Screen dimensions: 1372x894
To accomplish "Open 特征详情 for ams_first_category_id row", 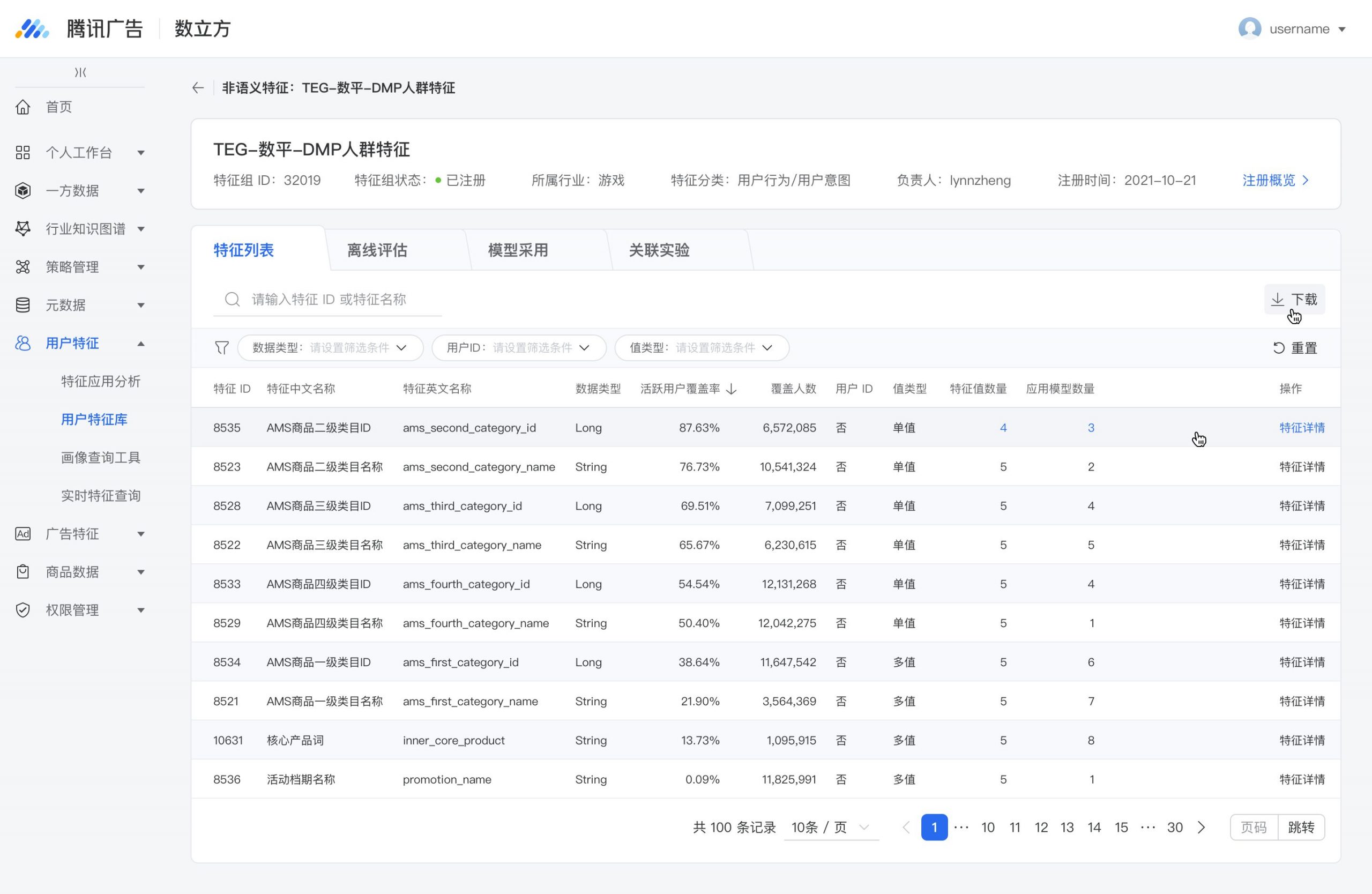I will 1302,662.
